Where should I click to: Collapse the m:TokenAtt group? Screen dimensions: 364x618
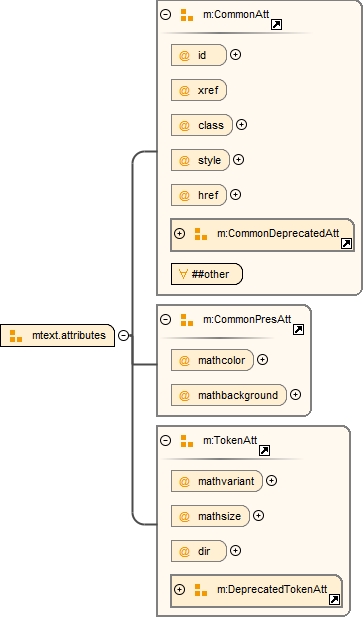(x=165, y=440)
